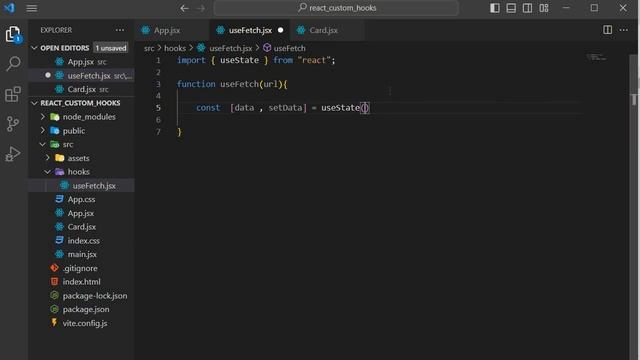Open the Source Control view
The image size is (640, 360).
(x=13, y=124)
